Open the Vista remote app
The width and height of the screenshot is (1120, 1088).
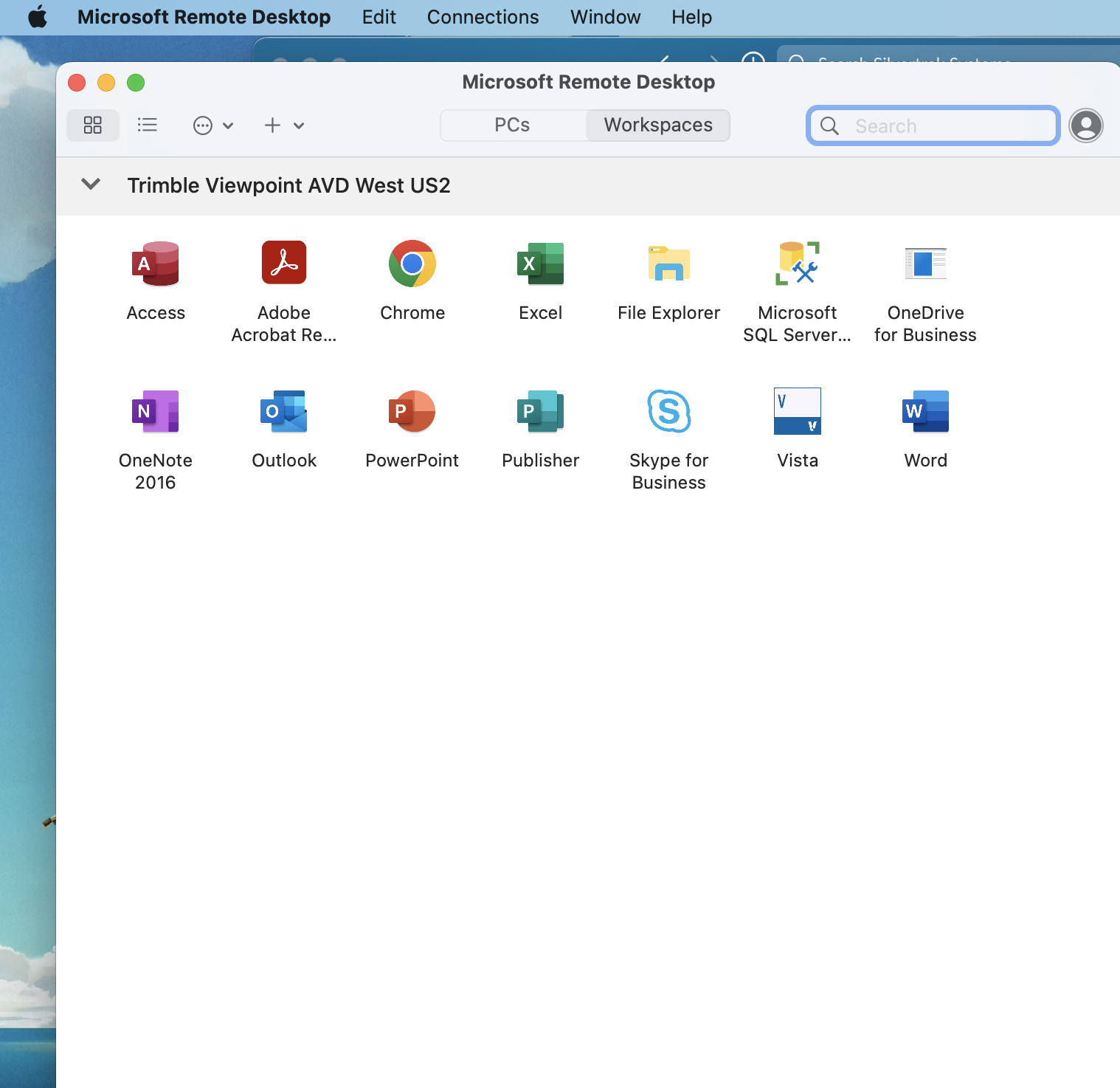pos(798,411)
